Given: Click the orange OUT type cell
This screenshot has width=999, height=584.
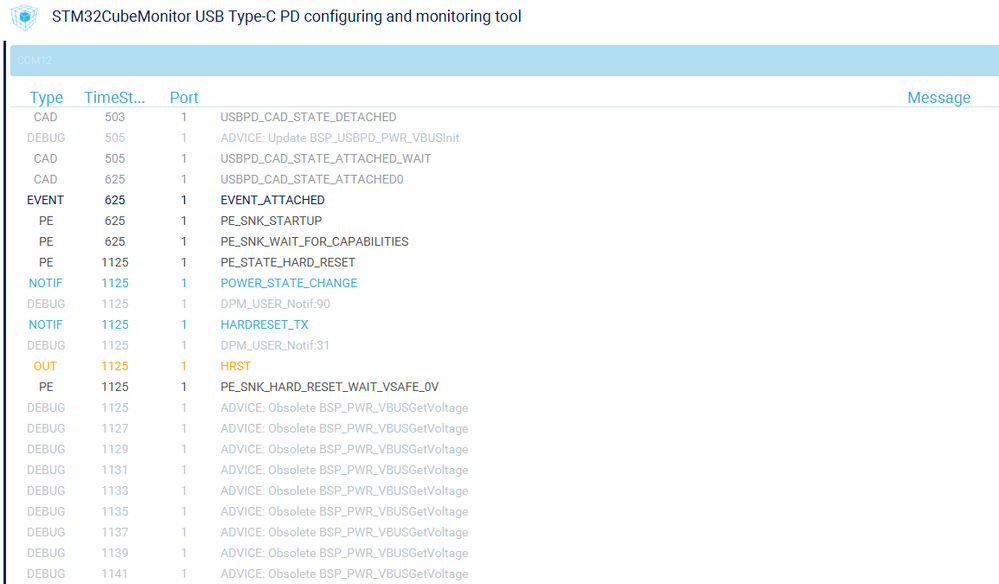Looking at the screenshot, I should point(45,366).
